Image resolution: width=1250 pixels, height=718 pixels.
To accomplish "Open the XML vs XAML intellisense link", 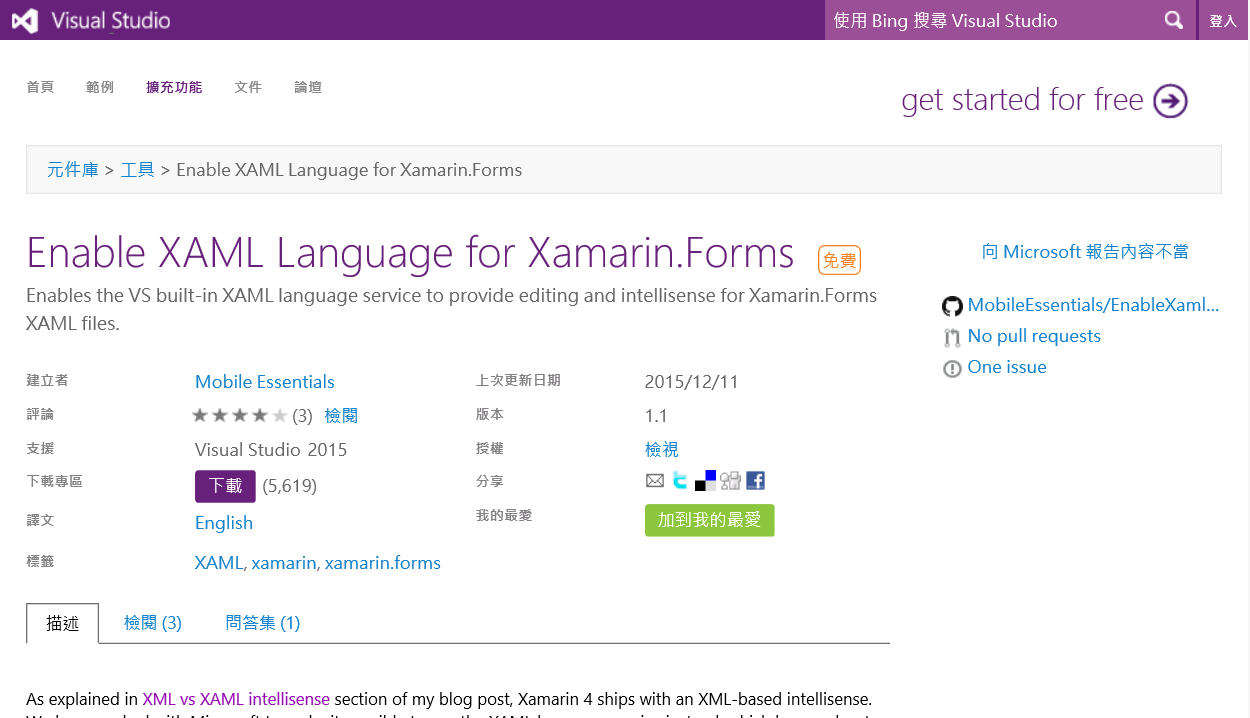I will coord(236,699).
